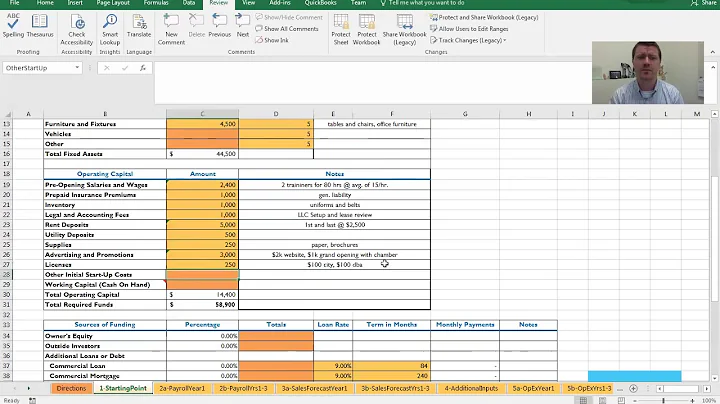
Task: Click the Share button
Action: point(703,3)
